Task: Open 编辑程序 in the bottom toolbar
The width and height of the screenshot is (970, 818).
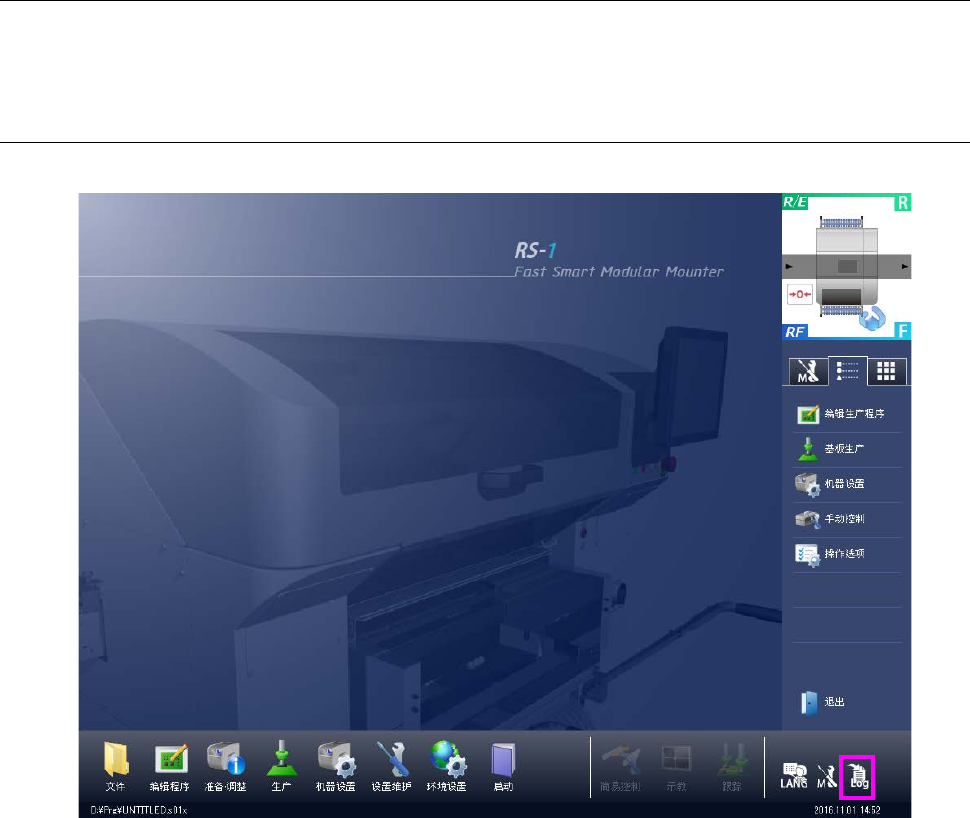Action: pyautogui.click(x=170, y=766)
